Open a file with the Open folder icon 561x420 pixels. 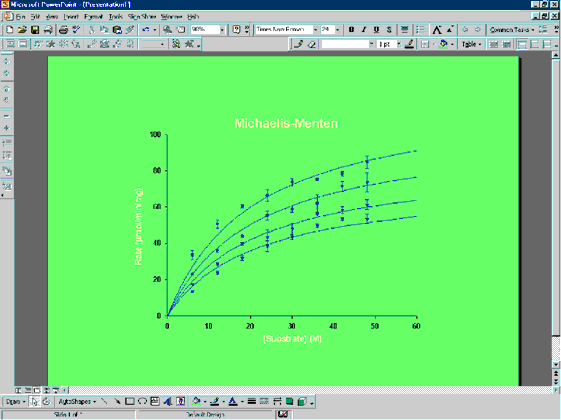22,30
